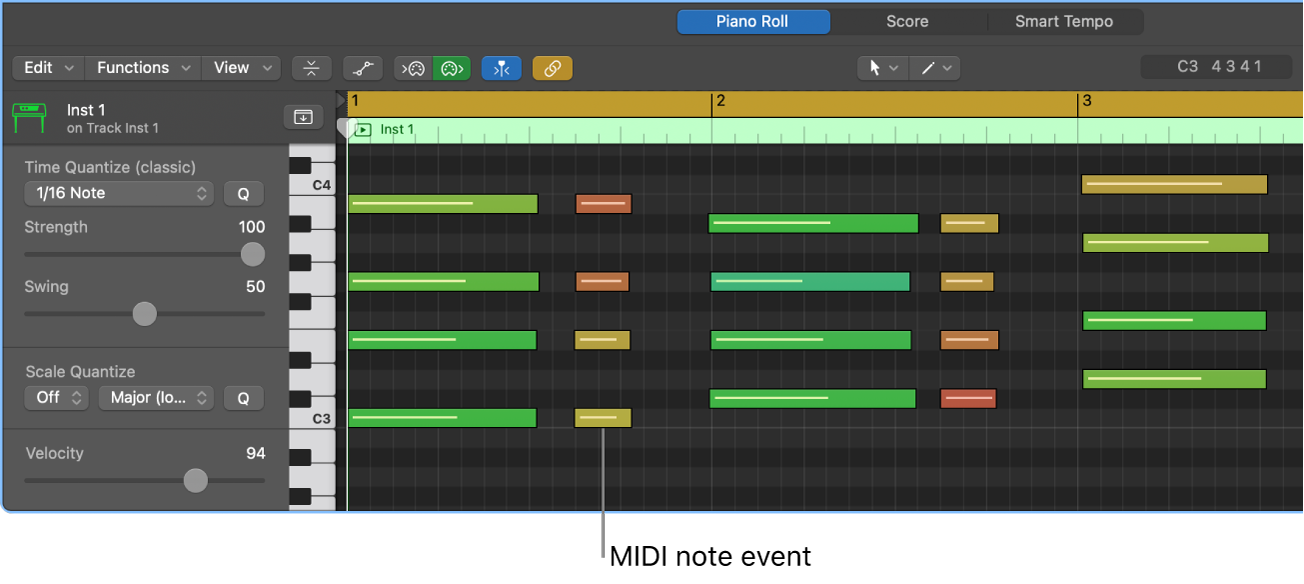Adjust the Strength slider
The width and height of the screenshot is (1304, 584).
(253, 254)
